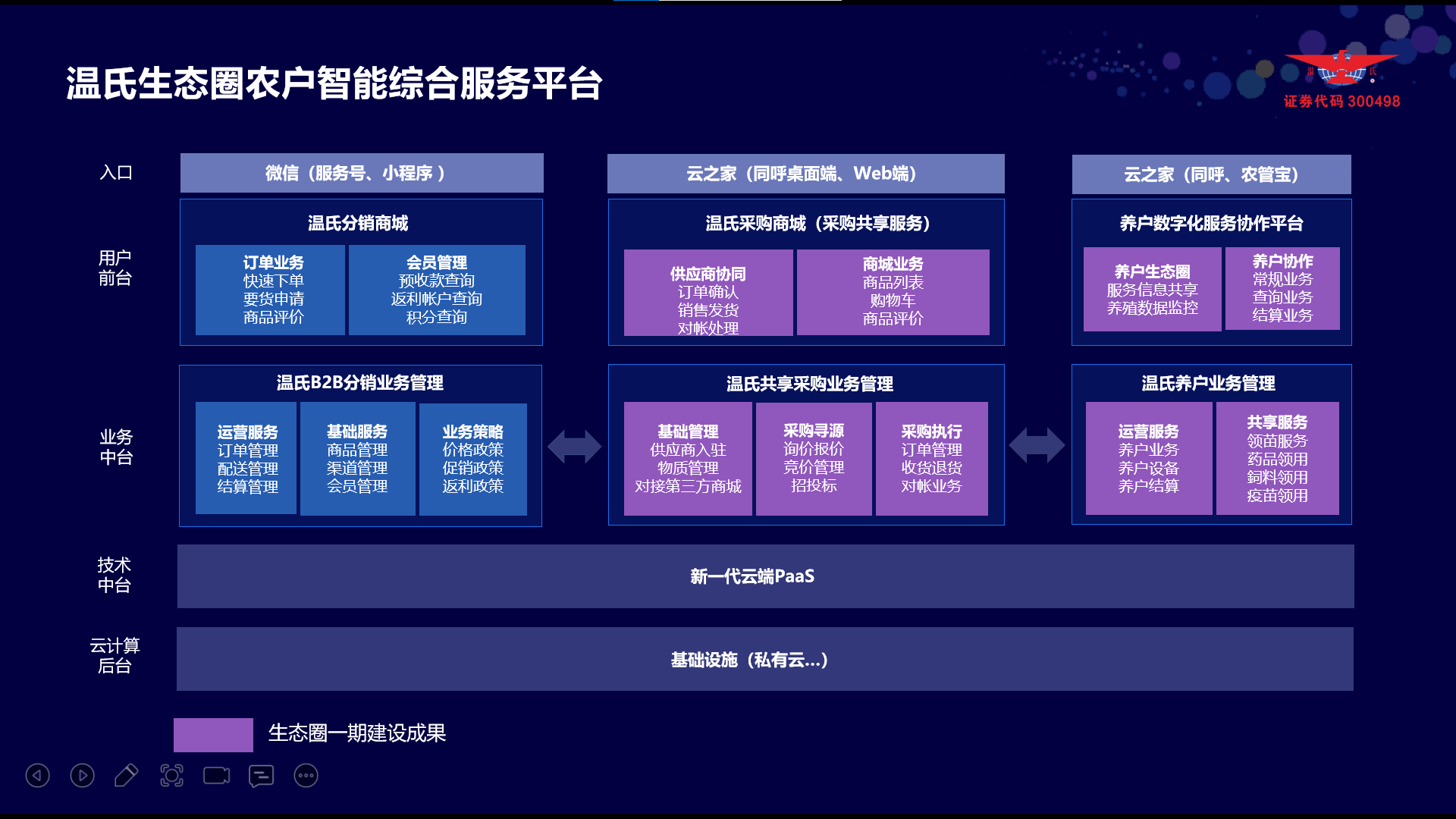Select the 共享服务 box
Image resolution: width=1456 pixels, height=819 pixels.
[1278, 459]
